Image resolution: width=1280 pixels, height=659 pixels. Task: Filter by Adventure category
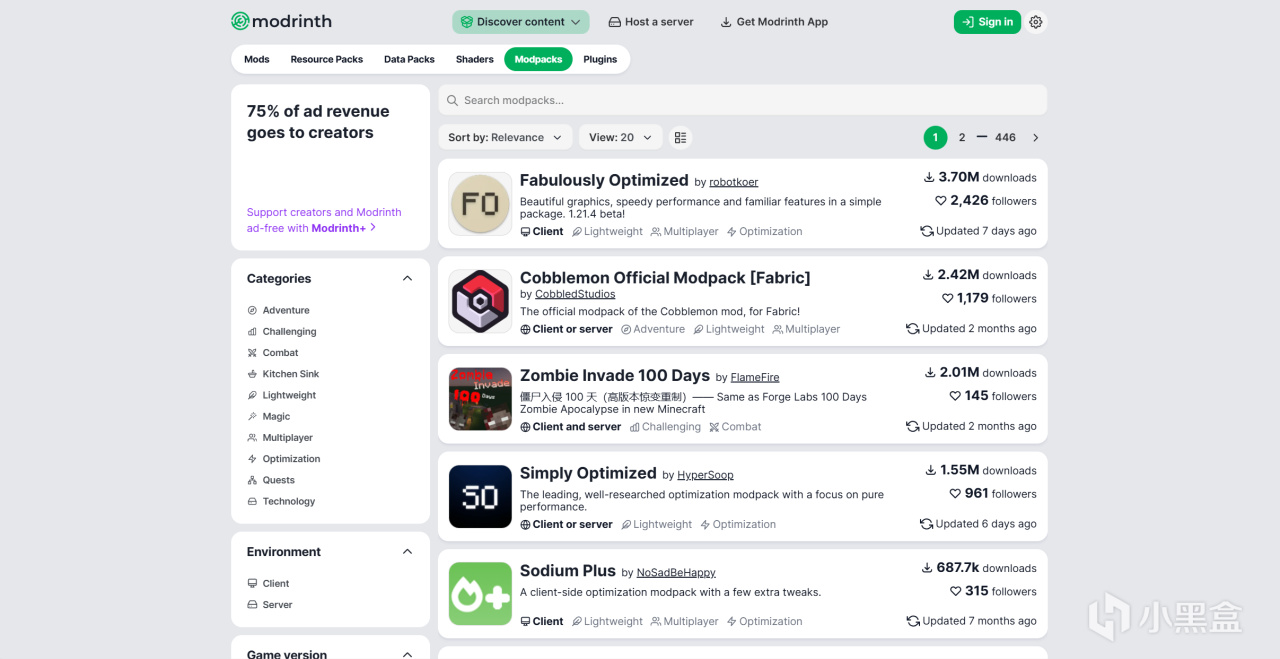278,310
